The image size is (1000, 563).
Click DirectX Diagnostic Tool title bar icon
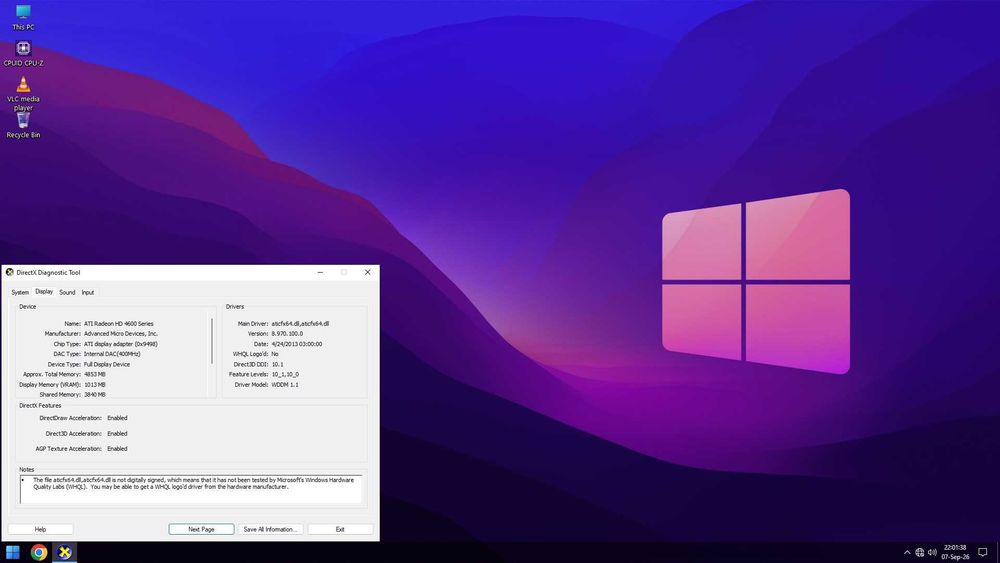point(10,272)
